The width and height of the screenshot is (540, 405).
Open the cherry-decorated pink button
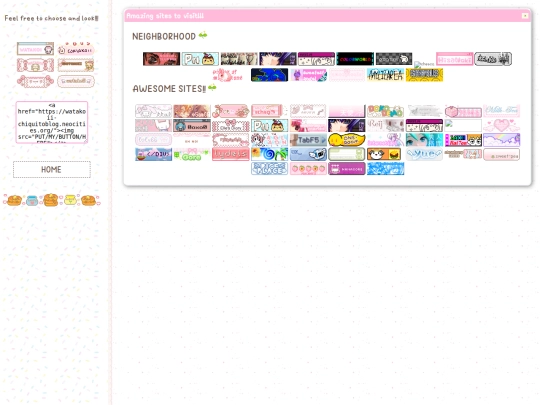(x=231, y=111)
